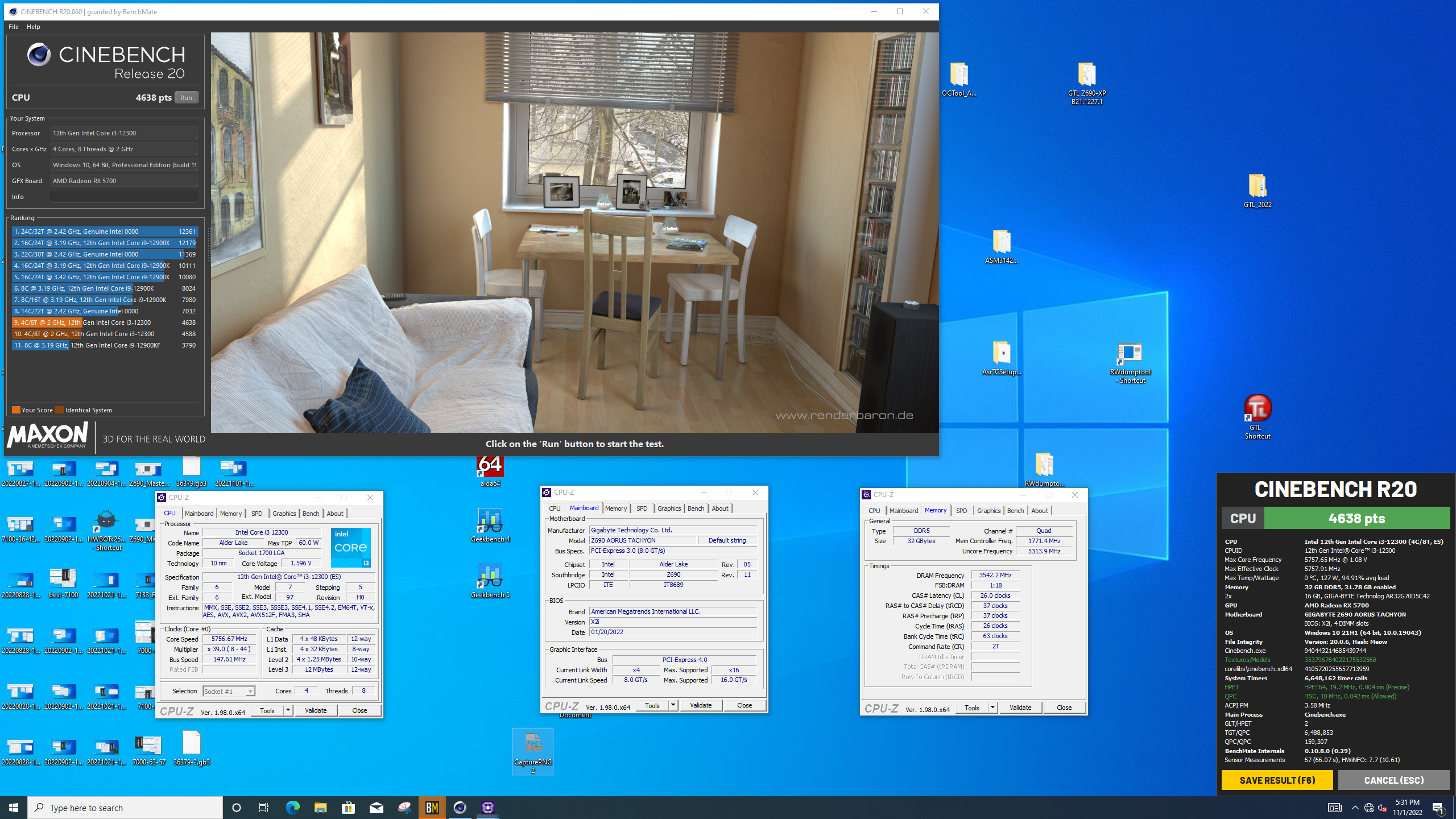This screenshot has height=819, width=1456.
Task: Open the AsrTCSetup desktop icon
Action: point(1002,358)
